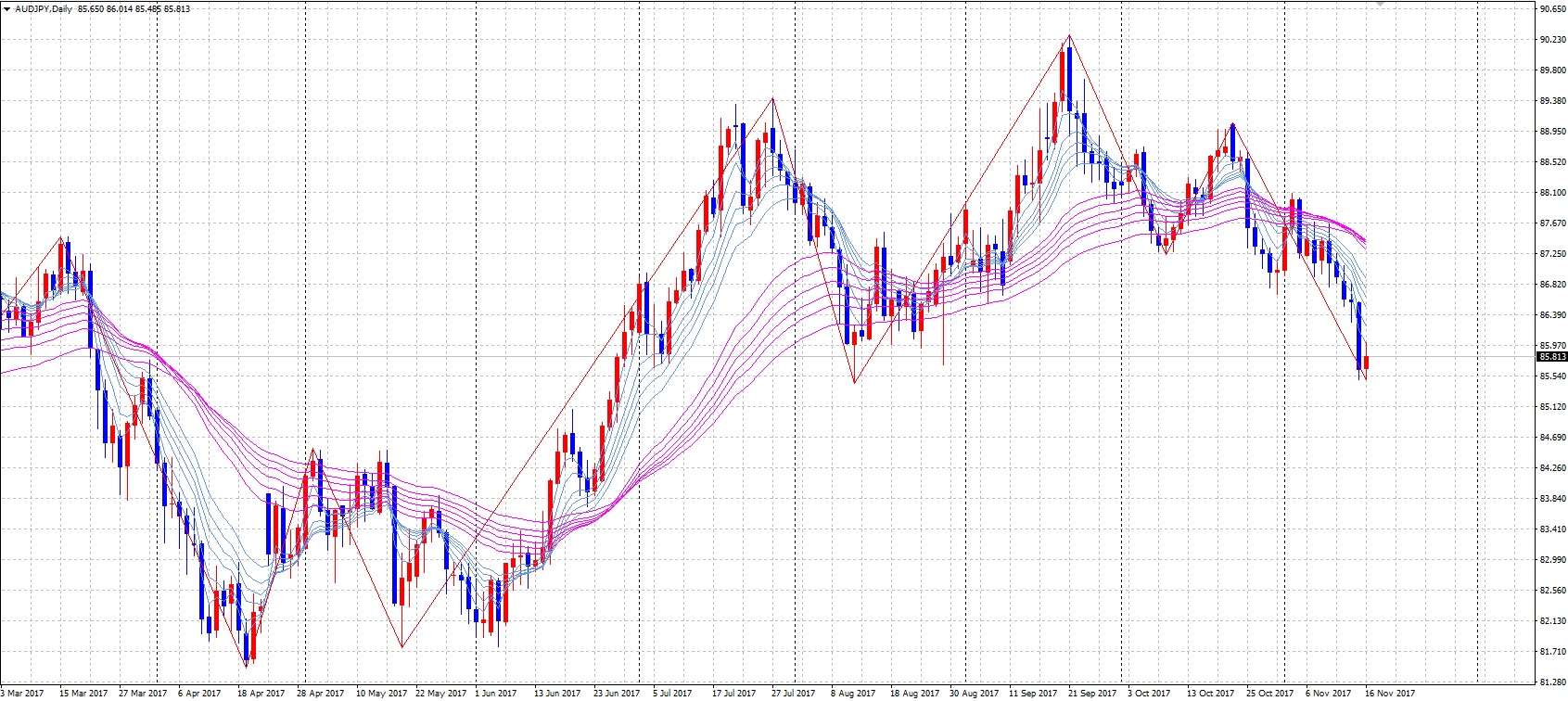Click the 6 Nov 2017 date label

coord(1329,694)
